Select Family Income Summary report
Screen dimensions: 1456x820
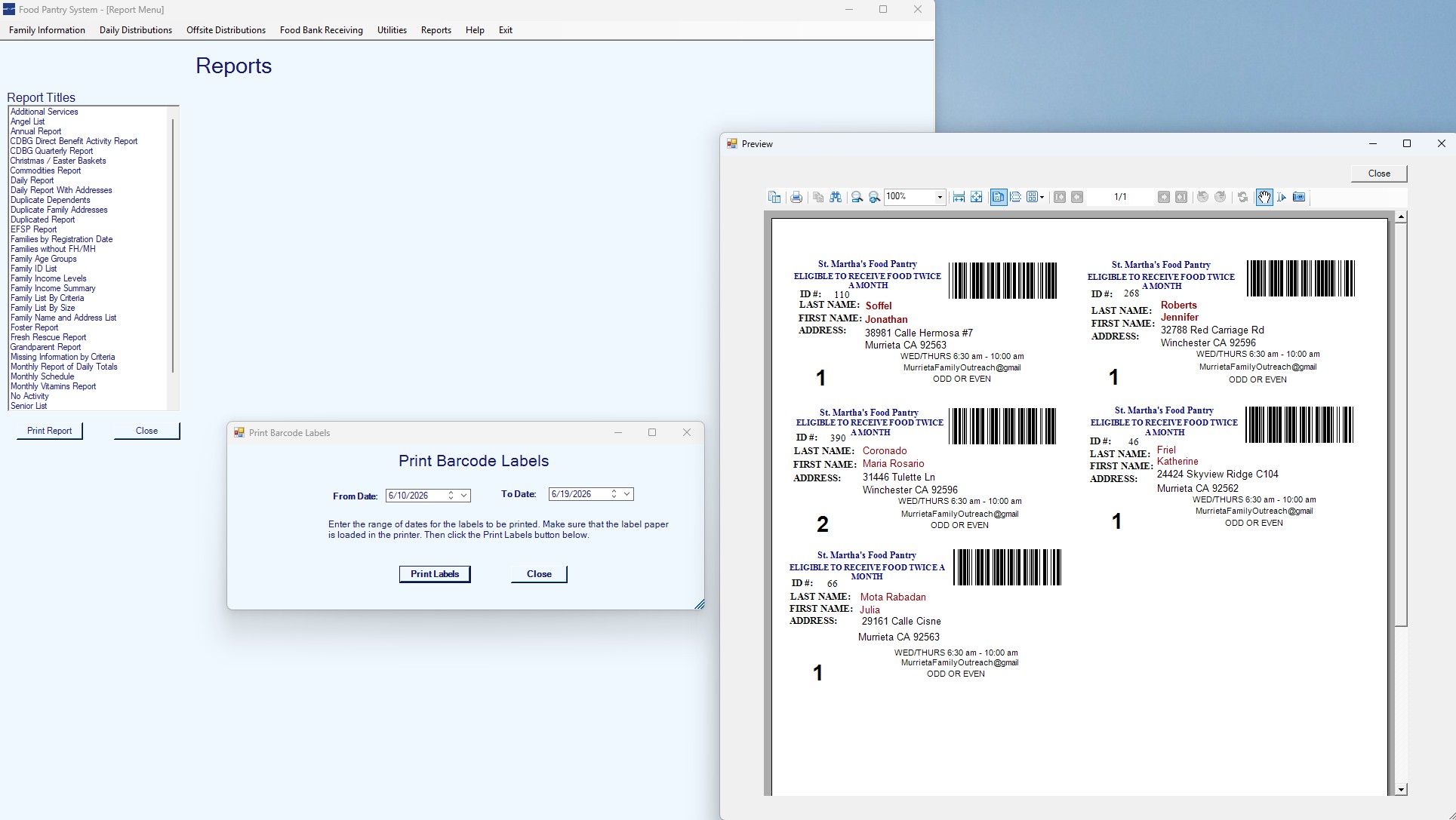(x=54, y=288)
